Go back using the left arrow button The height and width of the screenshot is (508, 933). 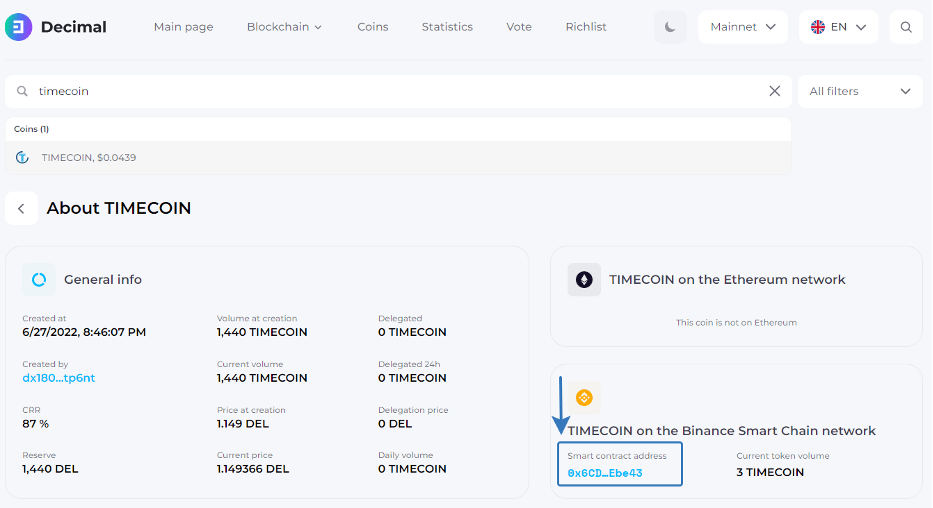click(x=21, y=208)
